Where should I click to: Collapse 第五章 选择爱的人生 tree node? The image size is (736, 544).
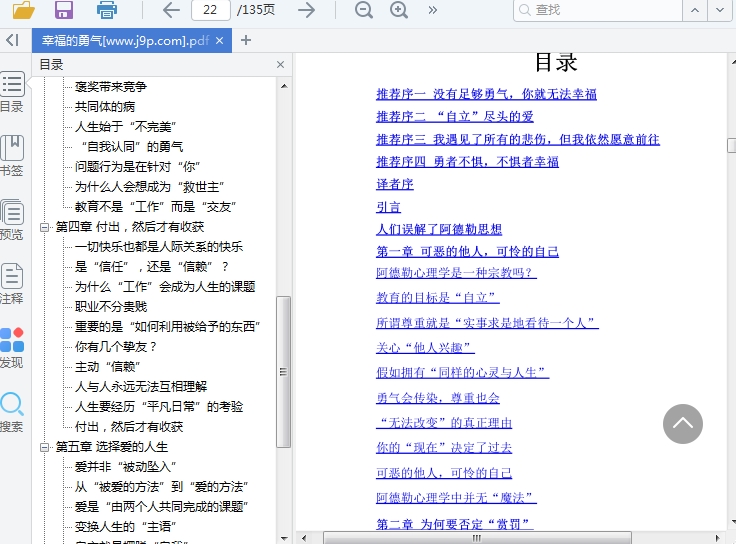tap(45, 447)
